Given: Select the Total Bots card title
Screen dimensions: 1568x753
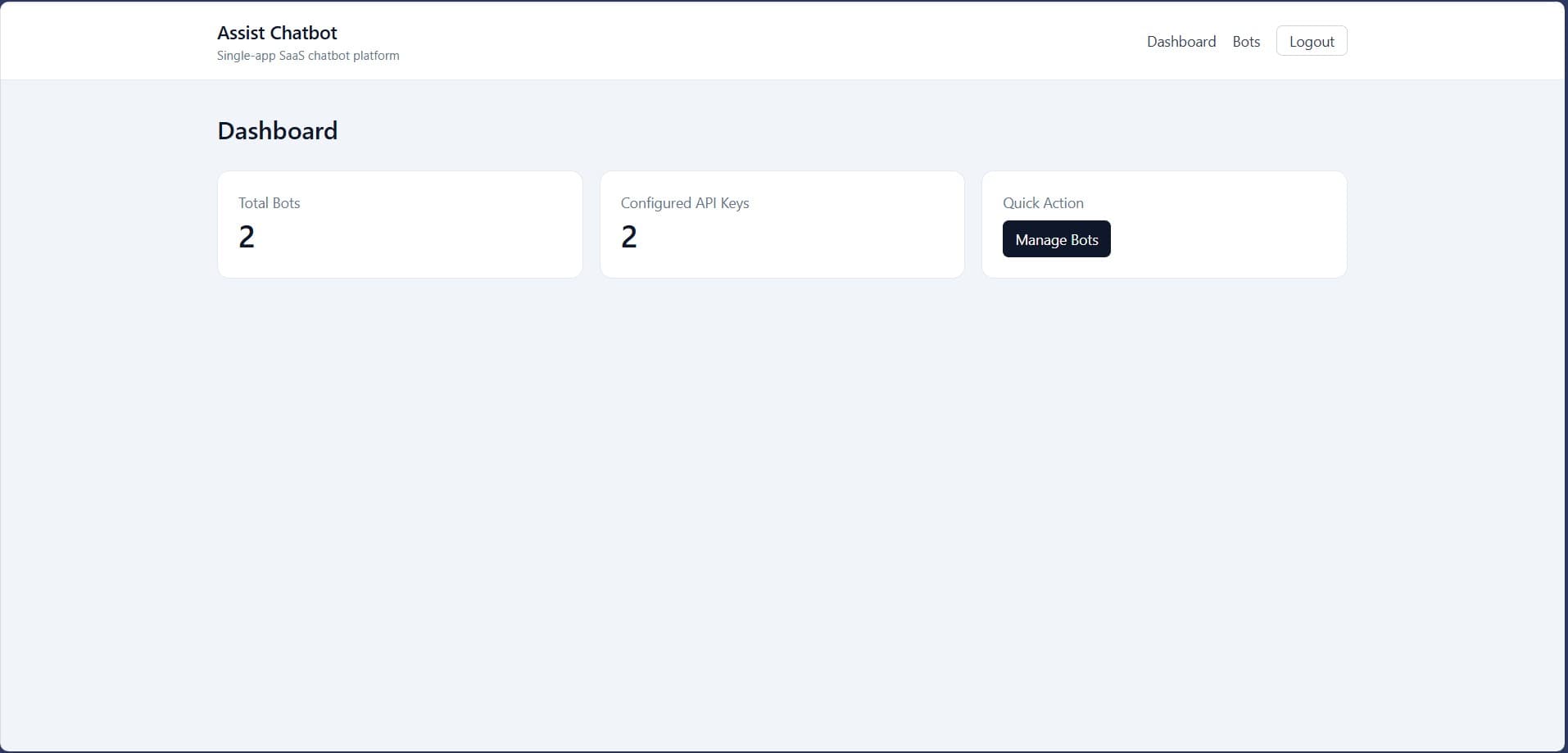Looking at the screenshot, I should (269, 202).
